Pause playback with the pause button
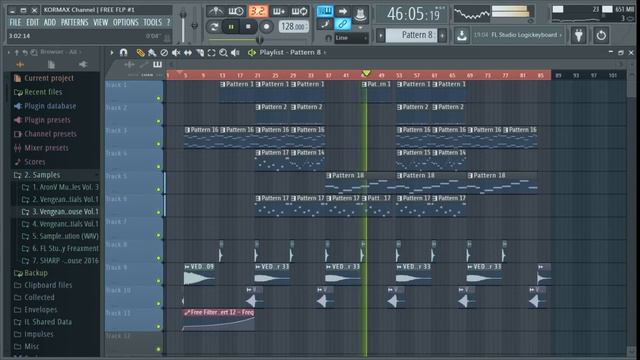 coord(231,27)
